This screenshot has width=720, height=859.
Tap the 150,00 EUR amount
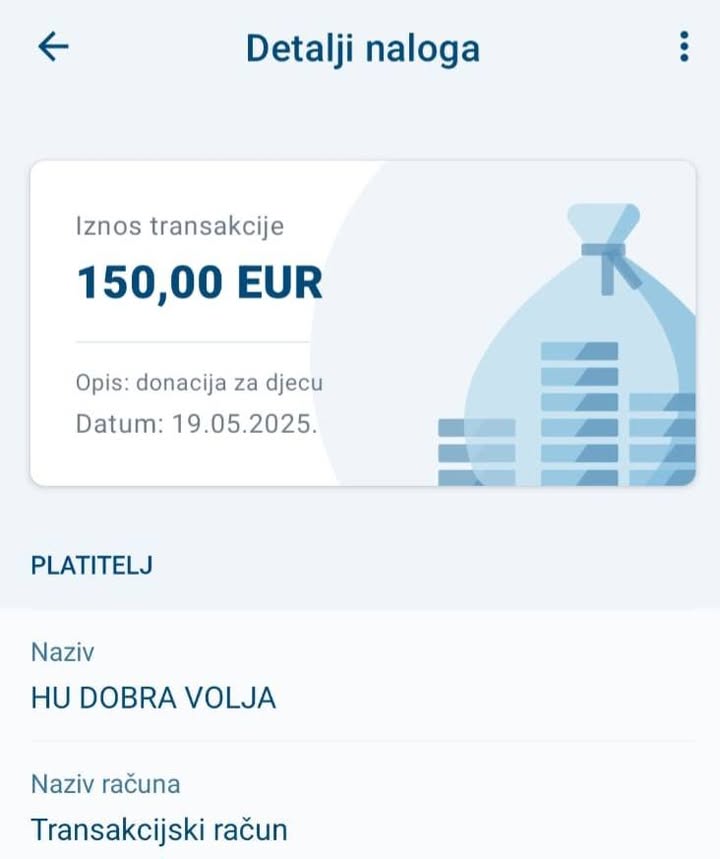pos(199,283)
